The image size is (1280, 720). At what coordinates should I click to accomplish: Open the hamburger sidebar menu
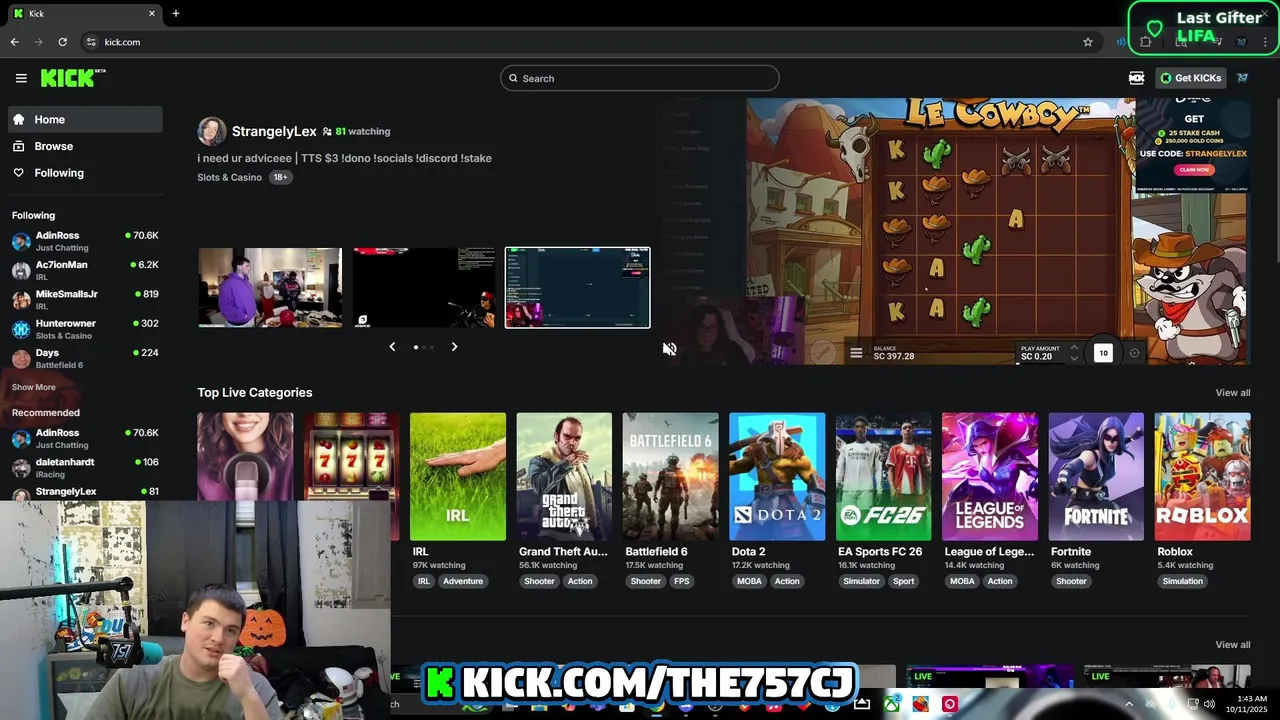tap(21, 78)
